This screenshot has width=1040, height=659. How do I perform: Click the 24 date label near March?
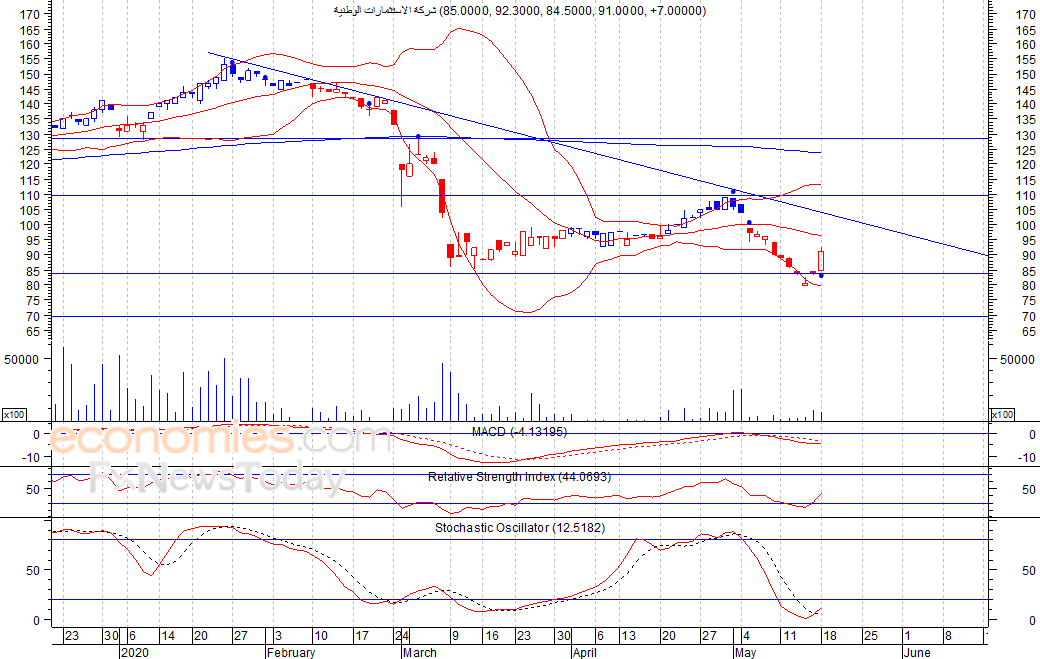403,636
